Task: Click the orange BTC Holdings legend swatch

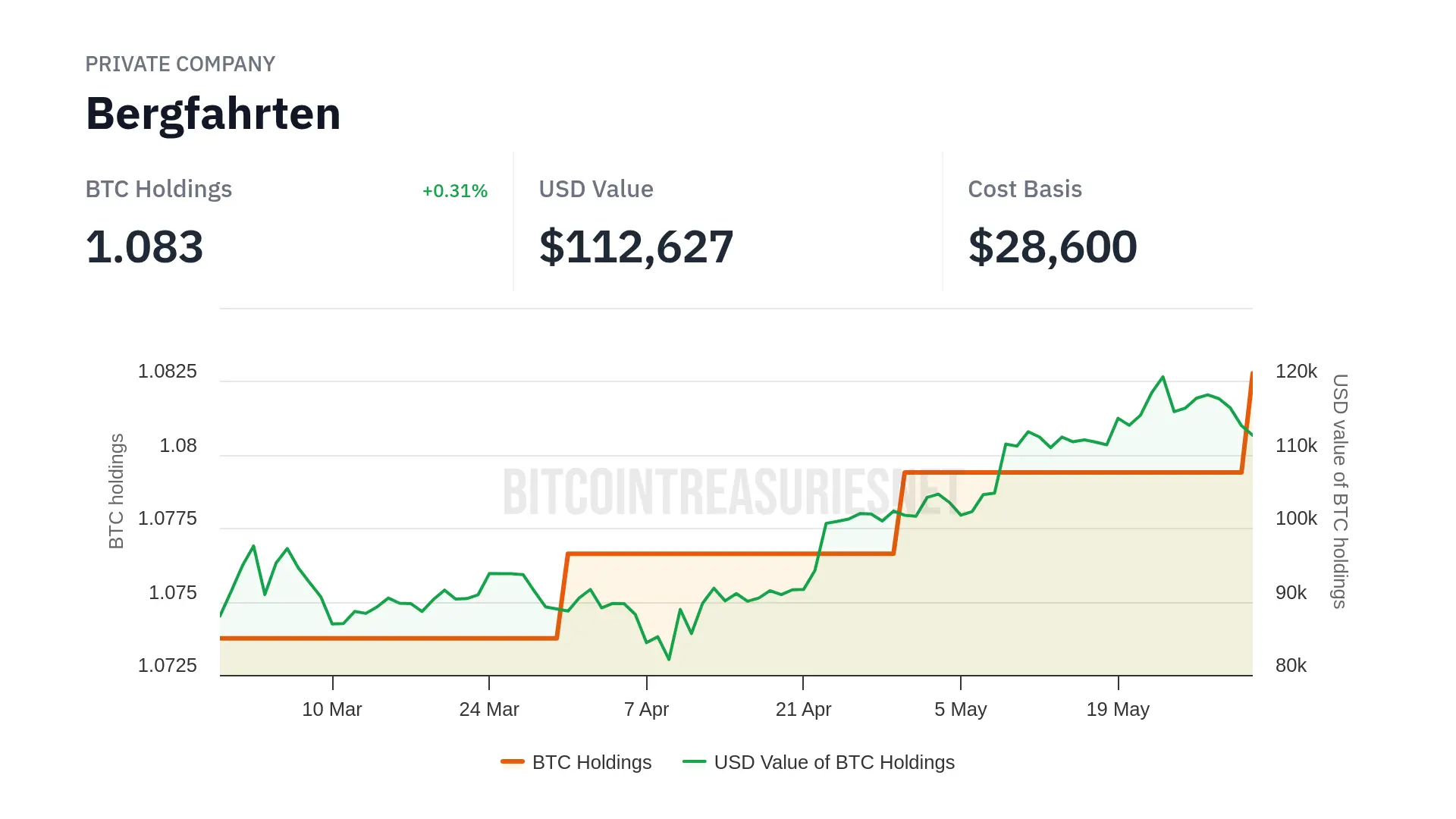Action: click(x=513, y=761)
